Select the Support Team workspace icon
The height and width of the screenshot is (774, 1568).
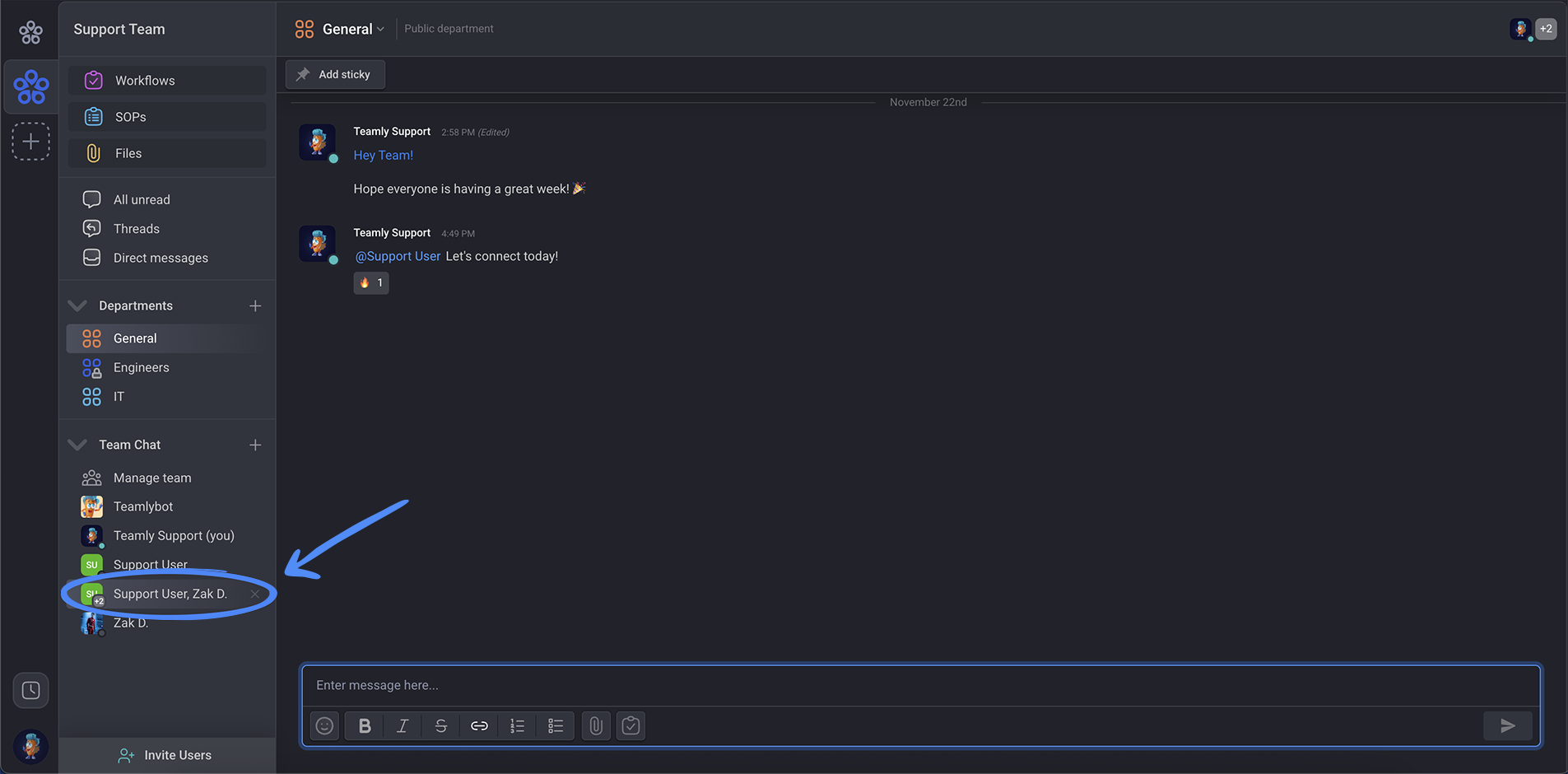click(x=31, y=86)
